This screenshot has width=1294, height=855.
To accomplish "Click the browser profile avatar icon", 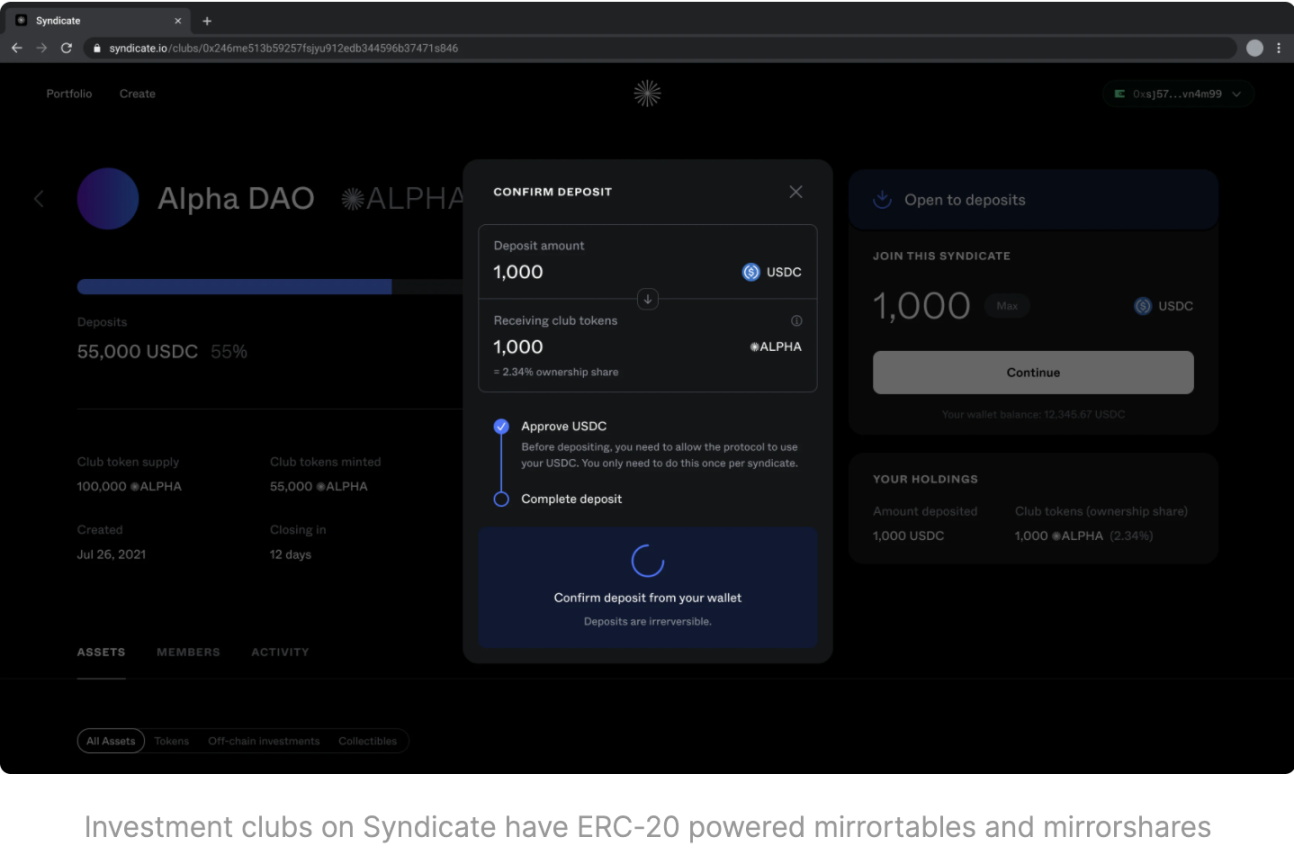I will click(1254, 48).
